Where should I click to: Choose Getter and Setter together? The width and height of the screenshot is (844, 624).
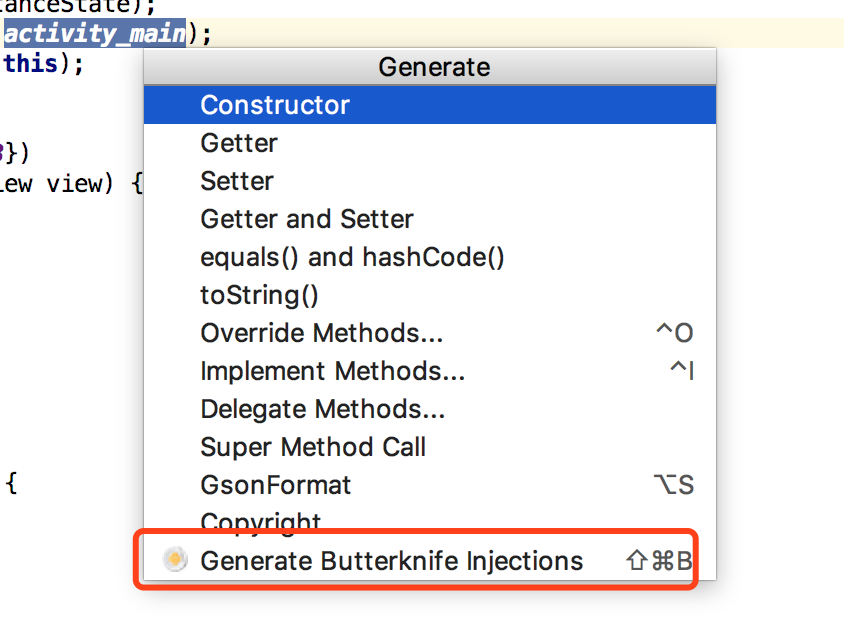click(307, 219)
